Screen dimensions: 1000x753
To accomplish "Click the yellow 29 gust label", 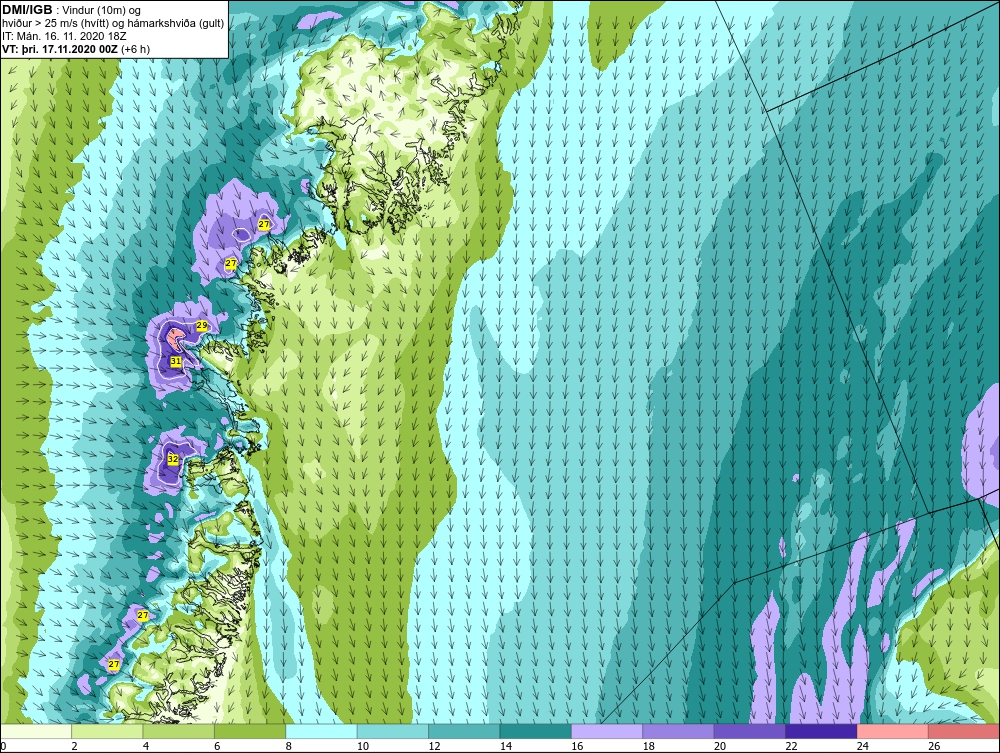I will 202,326.
